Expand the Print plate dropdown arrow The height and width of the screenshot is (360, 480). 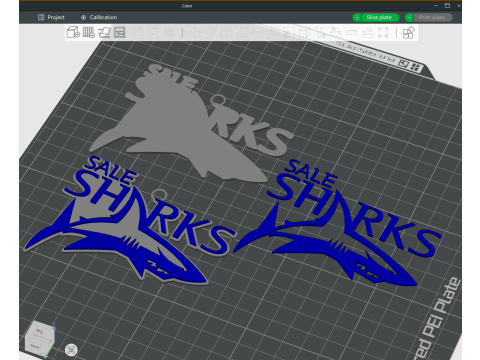(x=409, y=17)
